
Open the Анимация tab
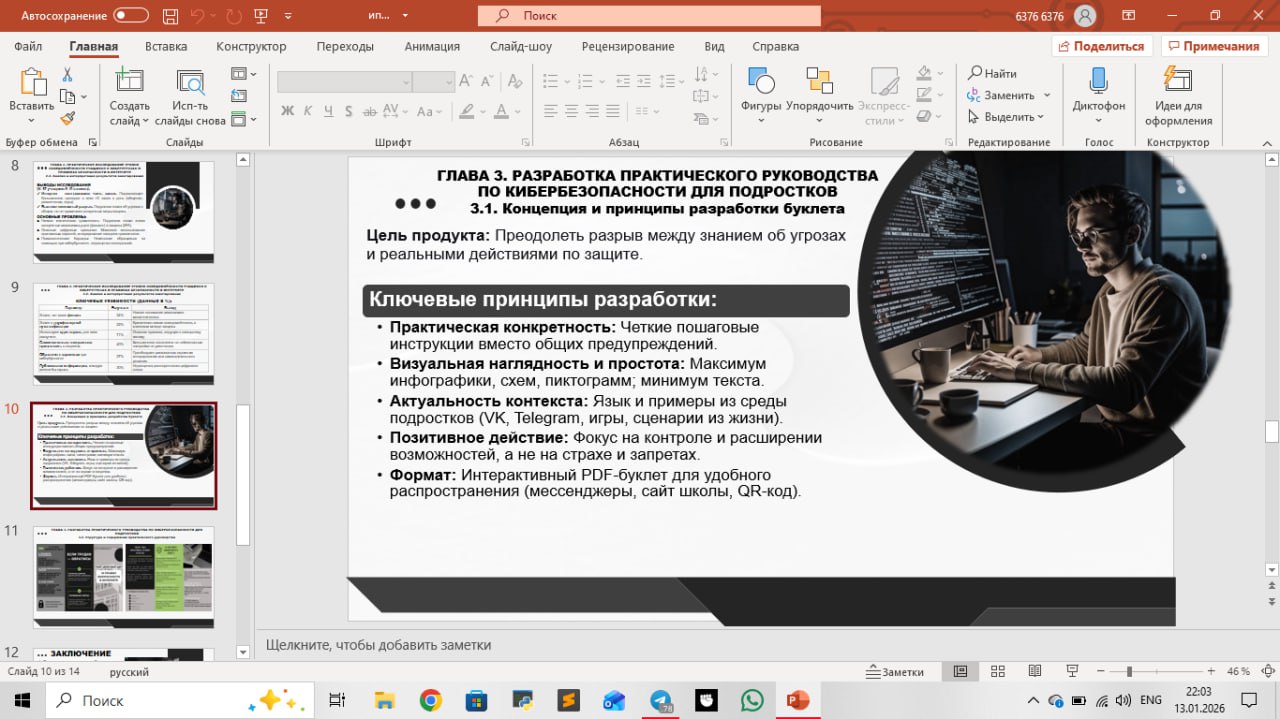[x=432, y=46]
